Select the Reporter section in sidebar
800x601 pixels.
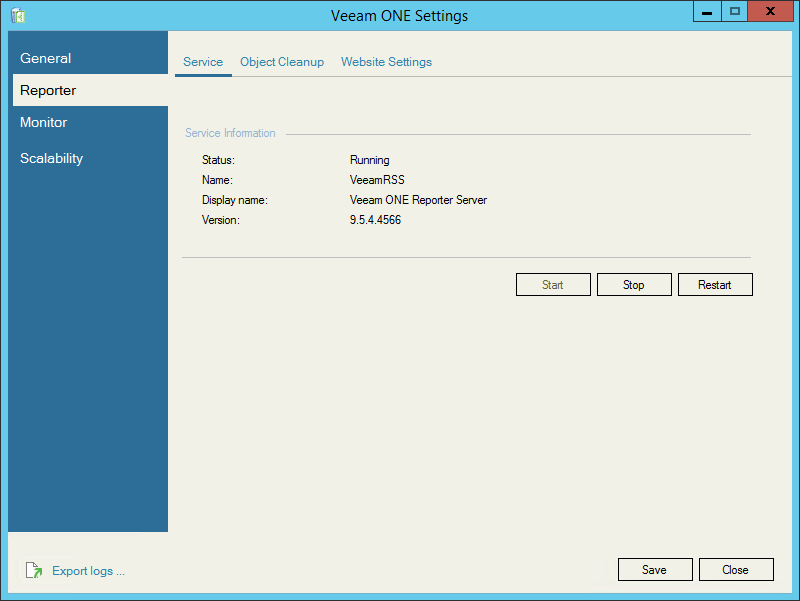[90, 90]
